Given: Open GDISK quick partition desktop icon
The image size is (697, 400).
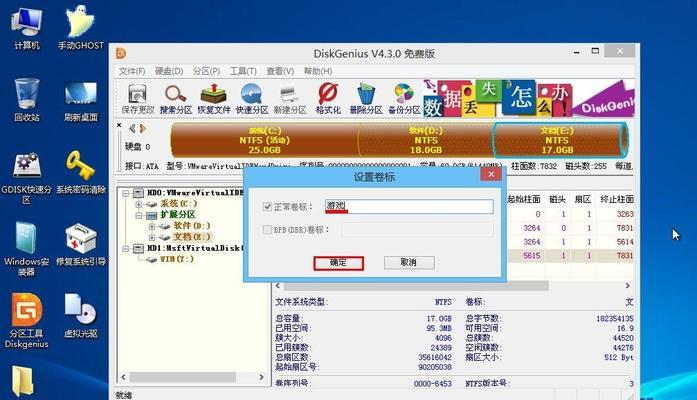Looking at the screenshot, I should pyautogui.click(x=27, y=178).
